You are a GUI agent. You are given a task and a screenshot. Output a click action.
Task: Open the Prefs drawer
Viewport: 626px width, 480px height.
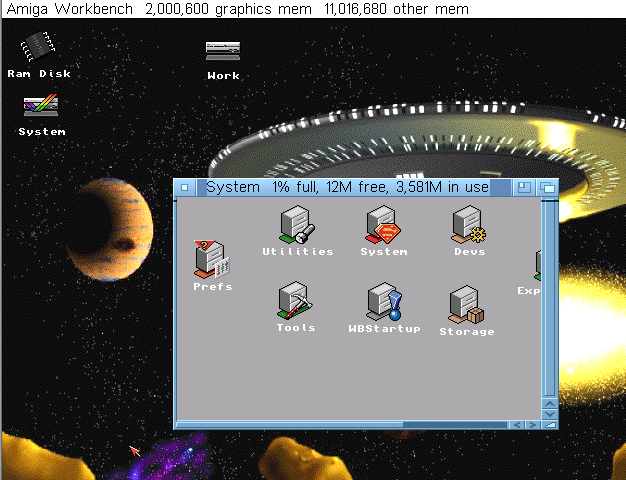212,259
